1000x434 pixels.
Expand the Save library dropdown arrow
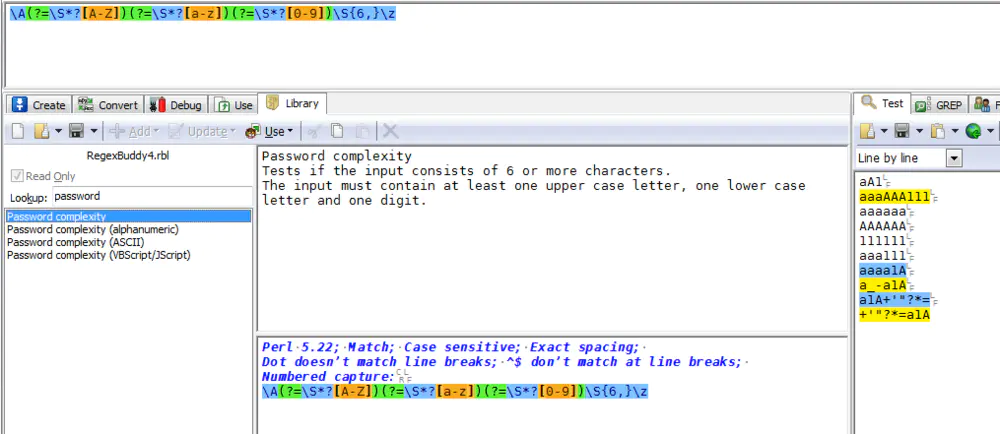[x=94, y=131]
